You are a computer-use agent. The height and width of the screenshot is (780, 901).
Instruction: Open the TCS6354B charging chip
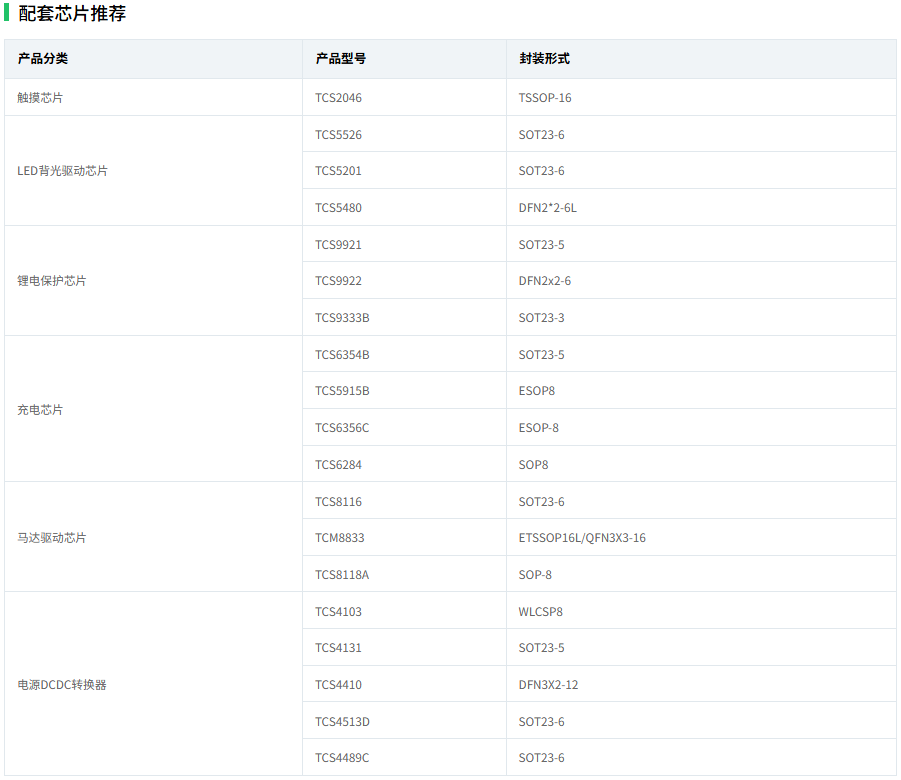[342, 355]
